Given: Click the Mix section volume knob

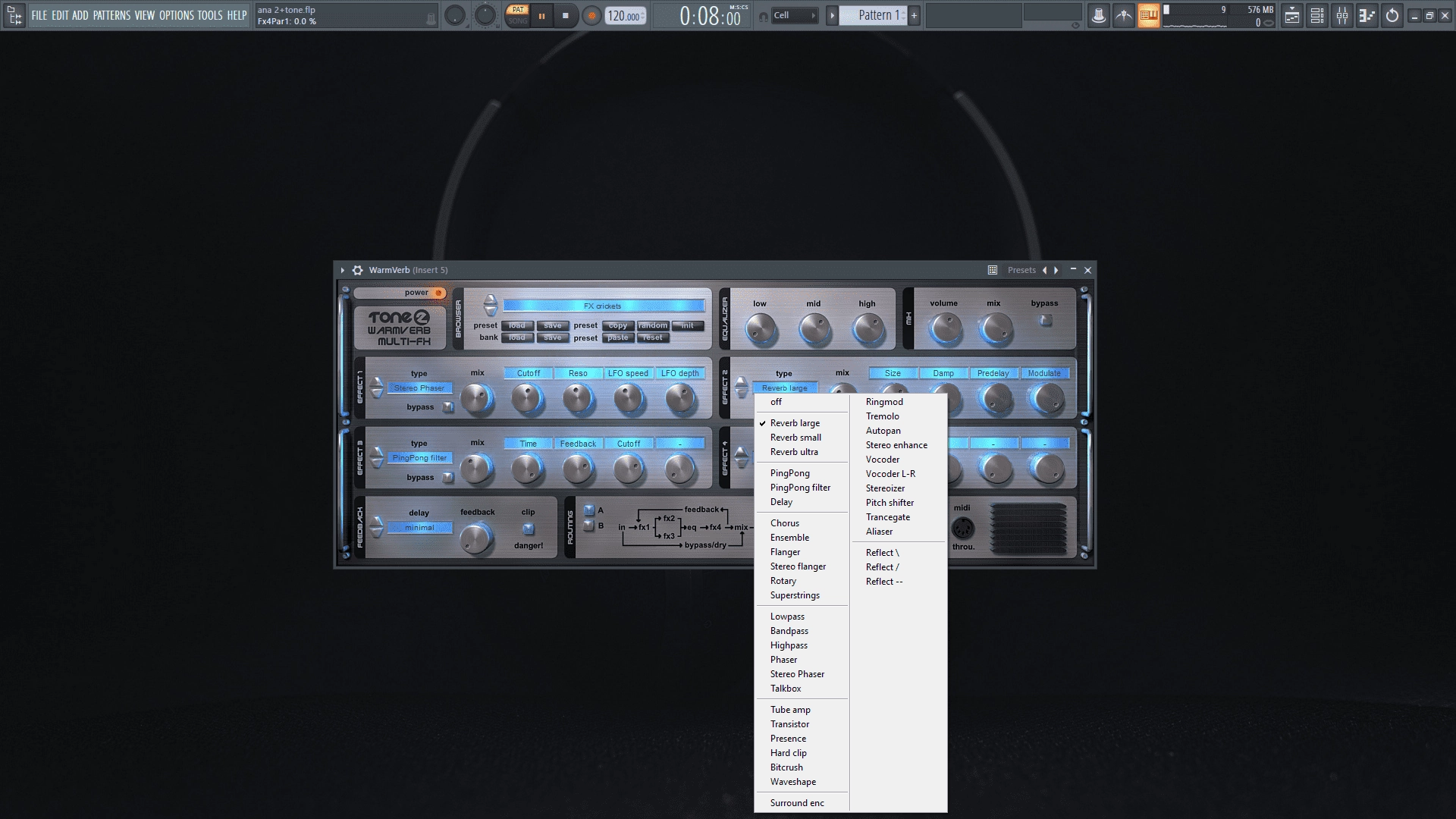Looking at the screenshot, I should click(945, 328).
